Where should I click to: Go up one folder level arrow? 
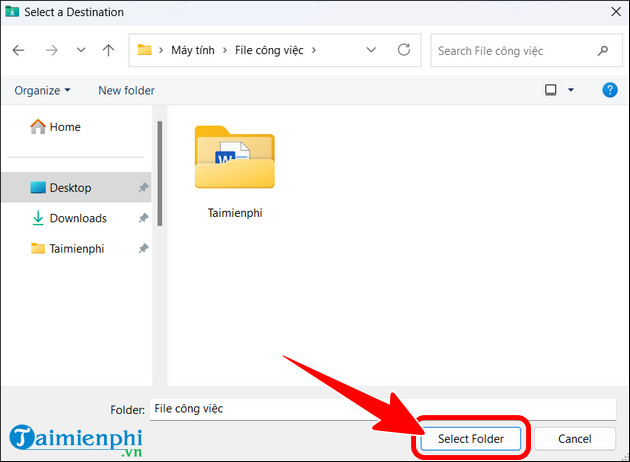[108, 50]
